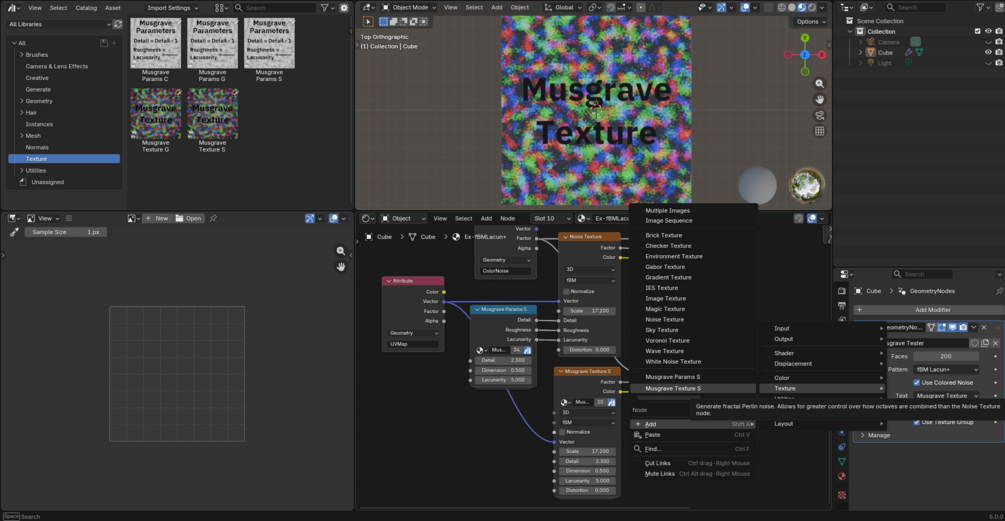Click the modifier fake user shield icon
The image size is (1005, 521).
coord(974,343)
